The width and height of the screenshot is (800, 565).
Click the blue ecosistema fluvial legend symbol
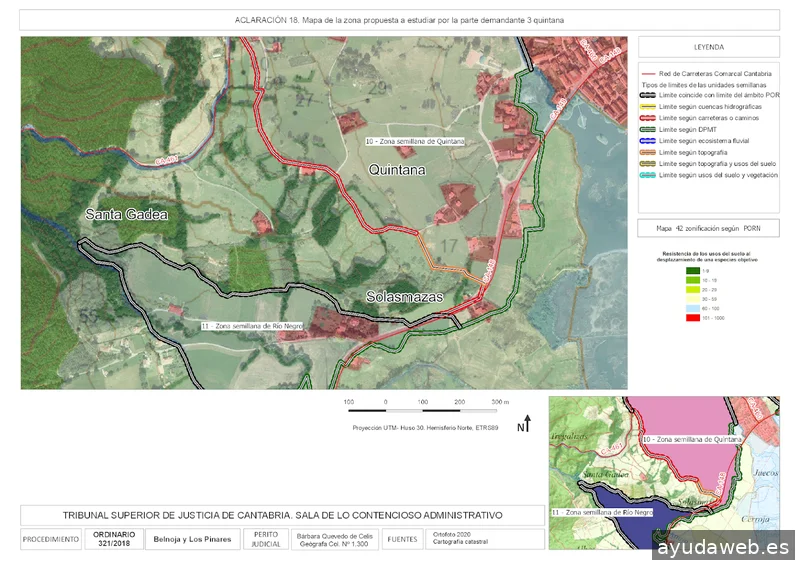click(648, 140)
